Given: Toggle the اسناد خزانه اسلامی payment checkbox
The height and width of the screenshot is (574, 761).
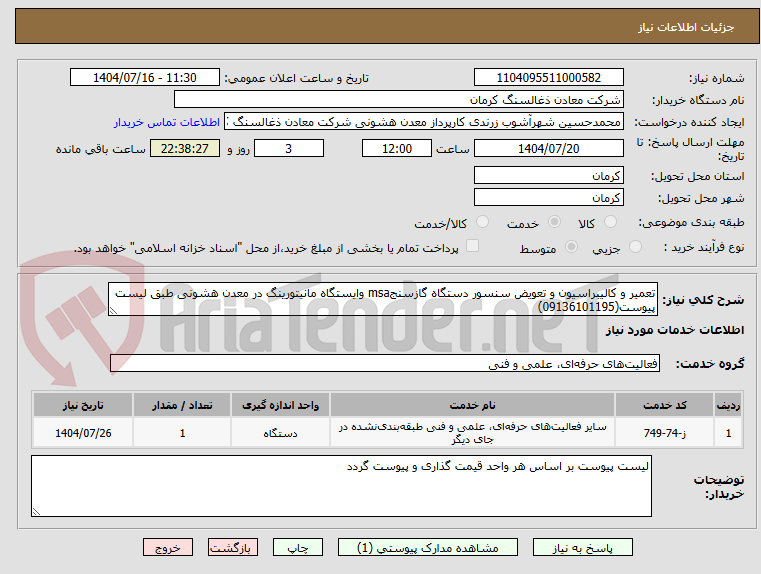Looking at the screenshot, I should [x=472, y=246].
